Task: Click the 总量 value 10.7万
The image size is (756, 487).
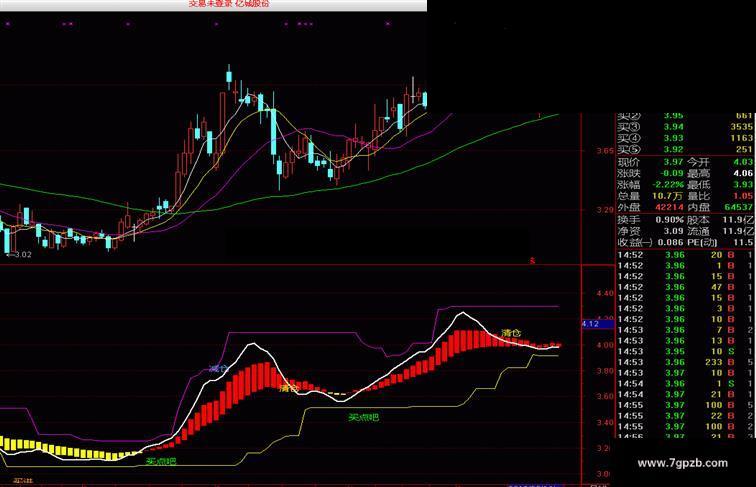Action: (667, 196)
